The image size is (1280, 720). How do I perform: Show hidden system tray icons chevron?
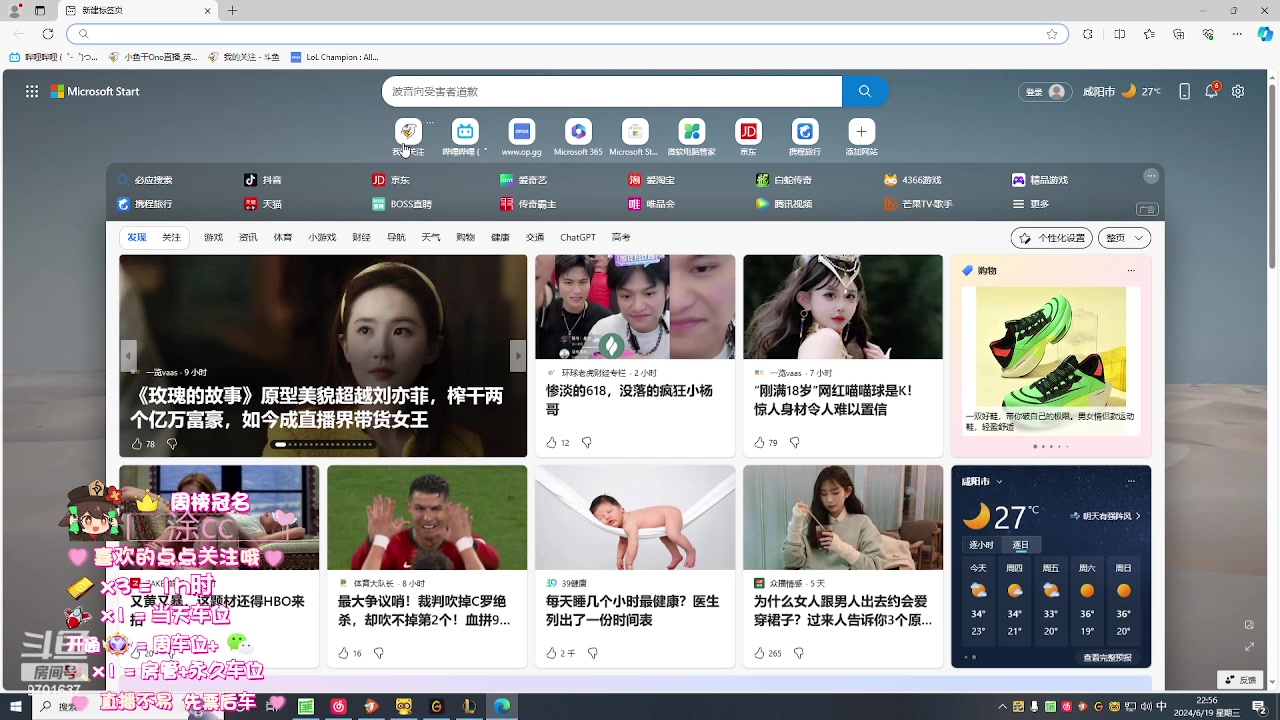click(1003, 707)
